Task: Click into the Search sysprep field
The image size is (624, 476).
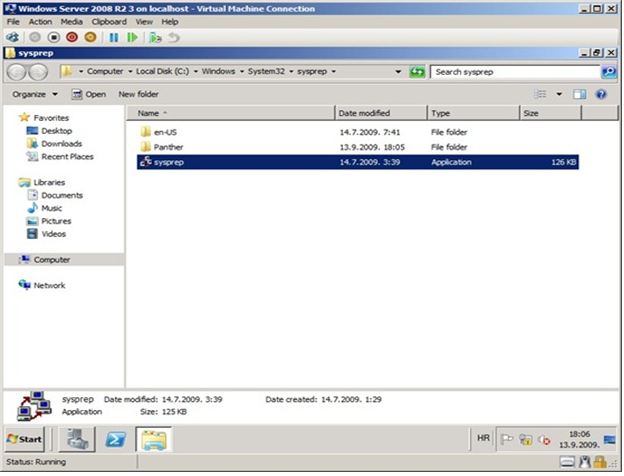Action: coord(515,72)
